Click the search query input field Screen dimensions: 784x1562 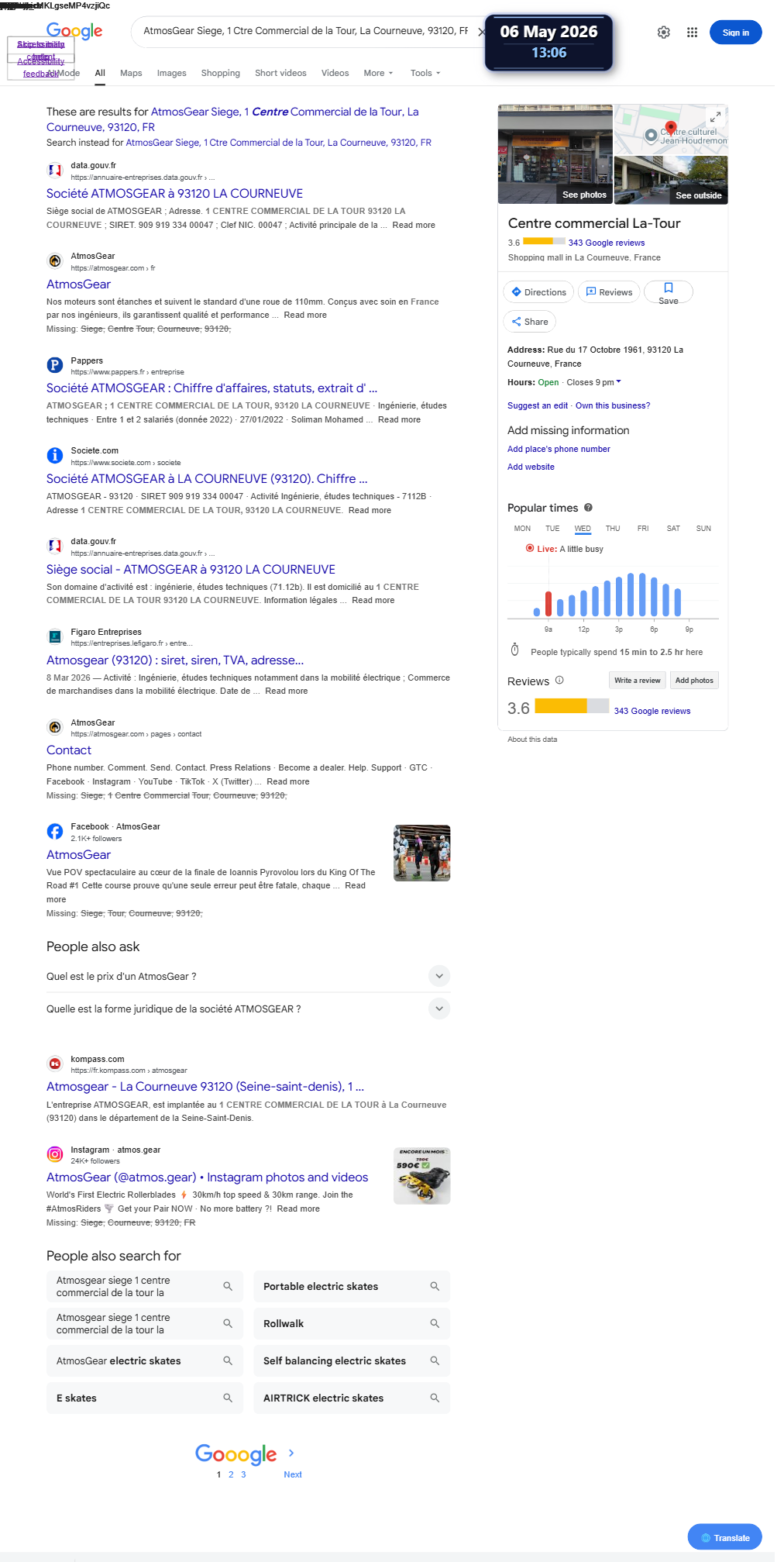click(x=305, y=31)
